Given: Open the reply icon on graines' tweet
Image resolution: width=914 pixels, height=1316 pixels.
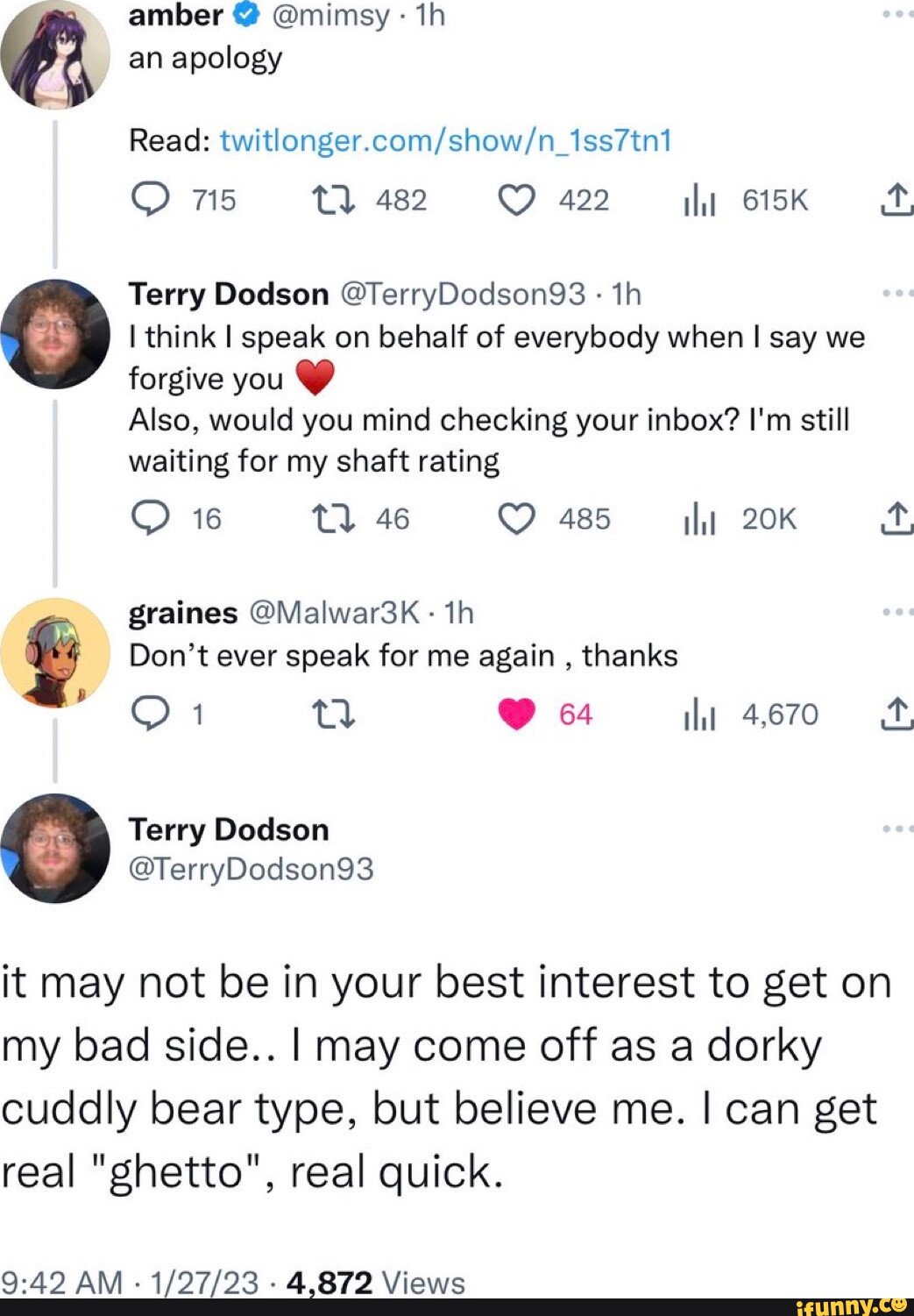Looking at the screenshot, I should (153, 715).
